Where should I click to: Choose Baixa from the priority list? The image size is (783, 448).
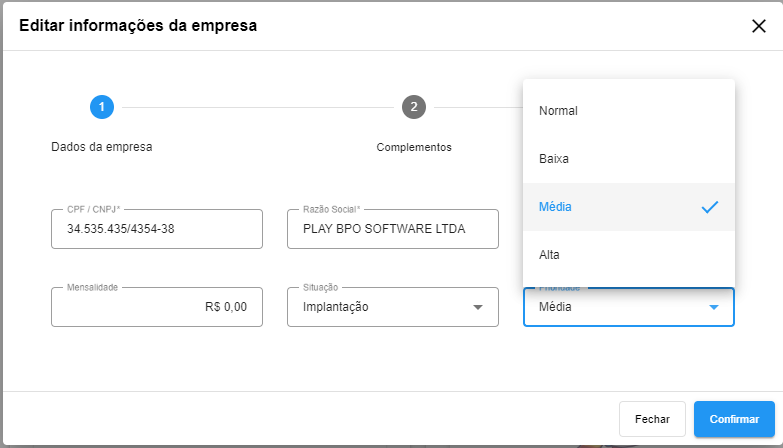click(x=629, y=159)
